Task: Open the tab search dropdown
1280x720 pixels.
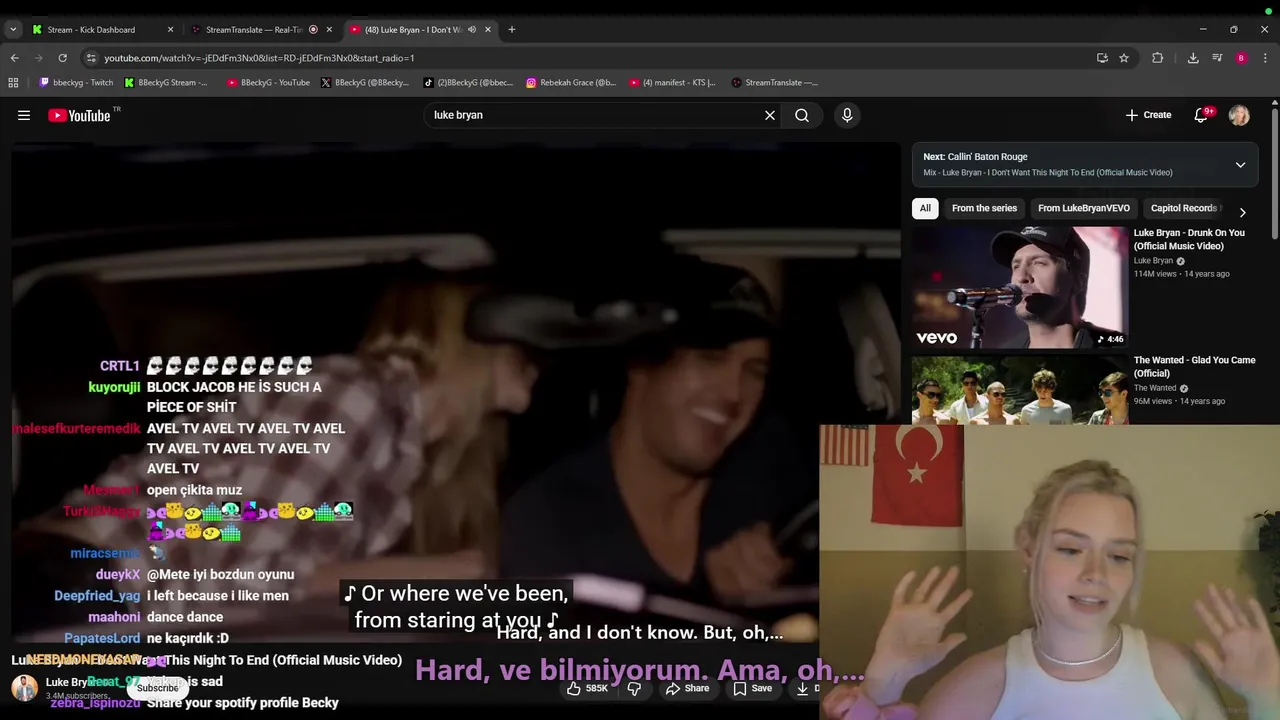Action: click(x=13, y=29)
